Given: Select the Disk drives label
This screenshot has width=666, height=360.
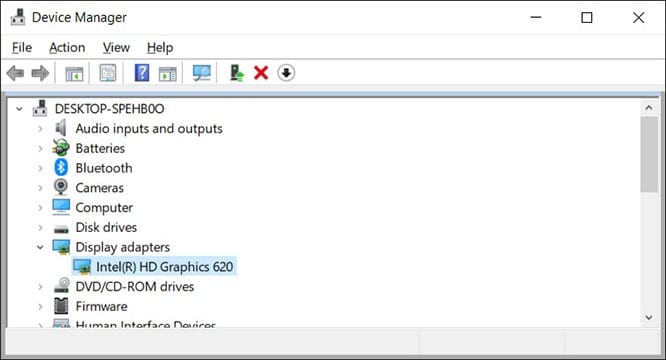Looking at the screenshot, I should pyautogui.click(x=106, y=227).
